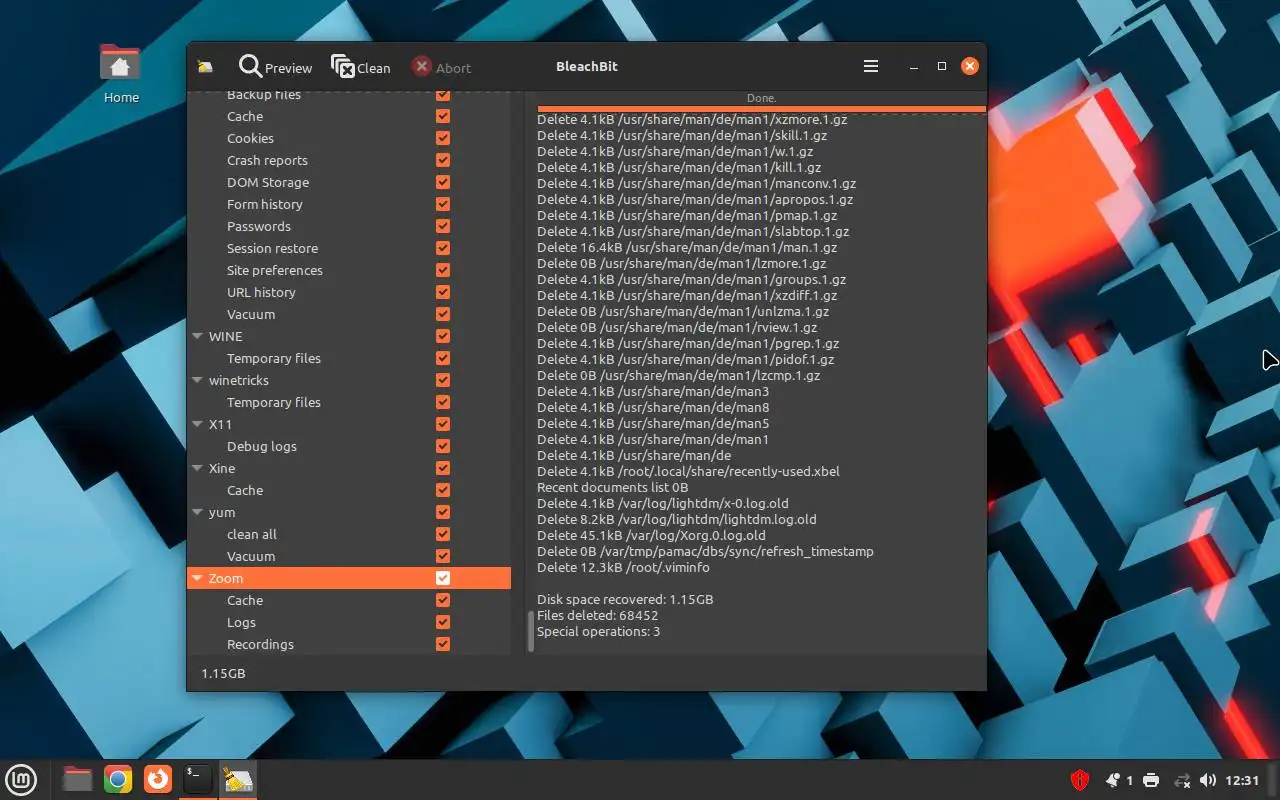The image size is (1280, 800).
Task: Open the BleachBit hamburger menu
Action: click(871, 66)
